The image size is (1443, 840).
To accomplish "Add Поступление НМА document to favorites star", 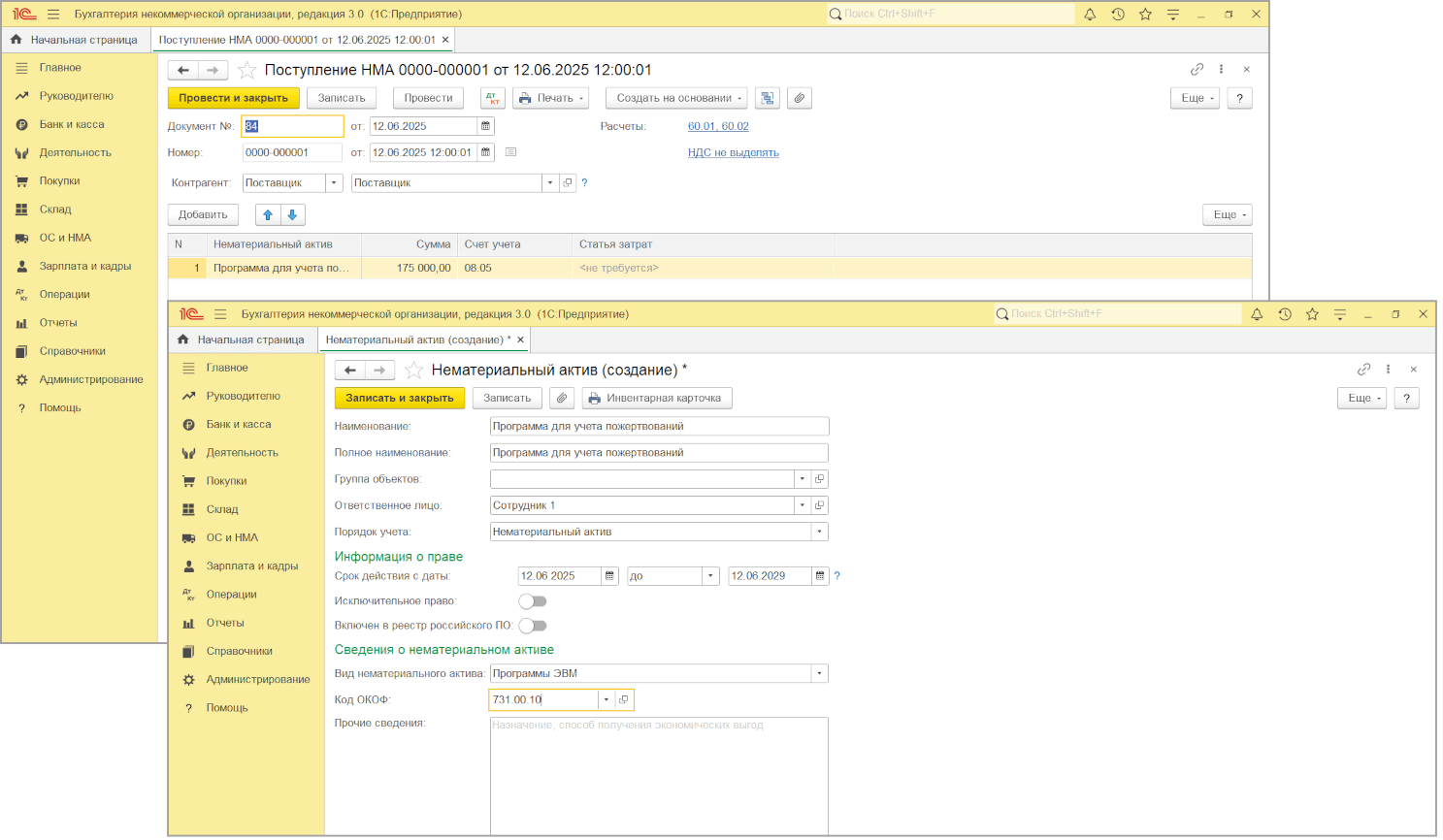I will pos(247,70).
